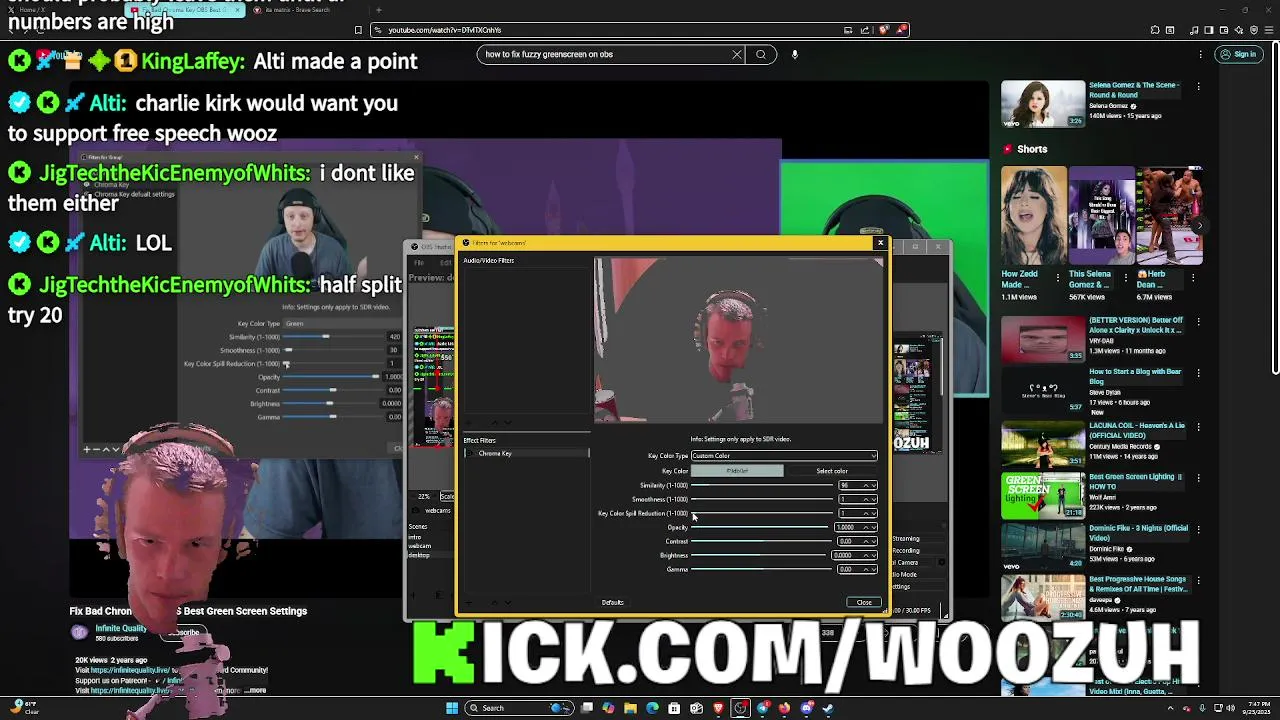1280x720 pixels.
Task: Open OBS Studio from the taskbar
Action: (740, 708)
